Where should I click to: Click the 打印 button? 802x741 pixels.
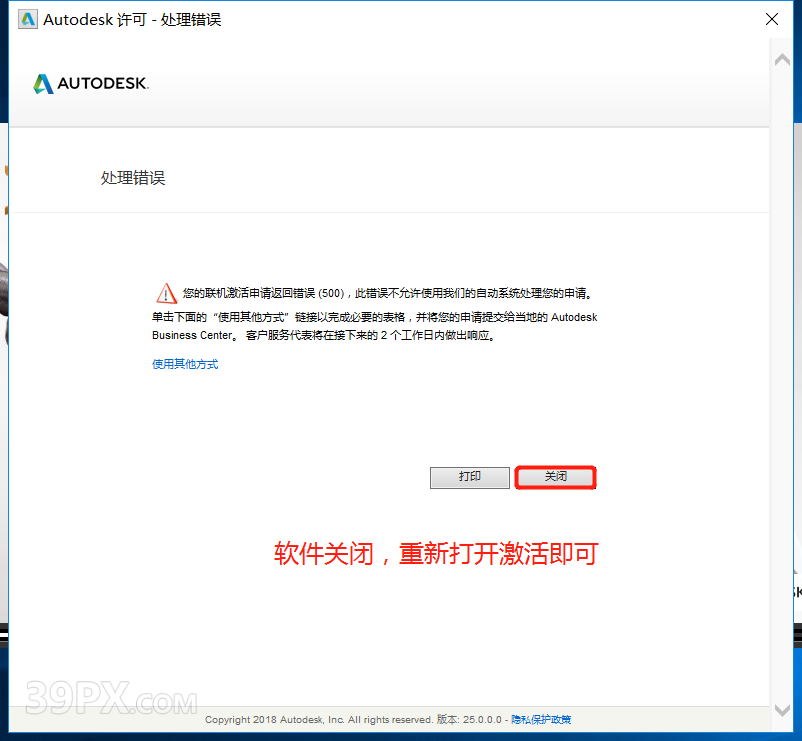click(470, 477)
